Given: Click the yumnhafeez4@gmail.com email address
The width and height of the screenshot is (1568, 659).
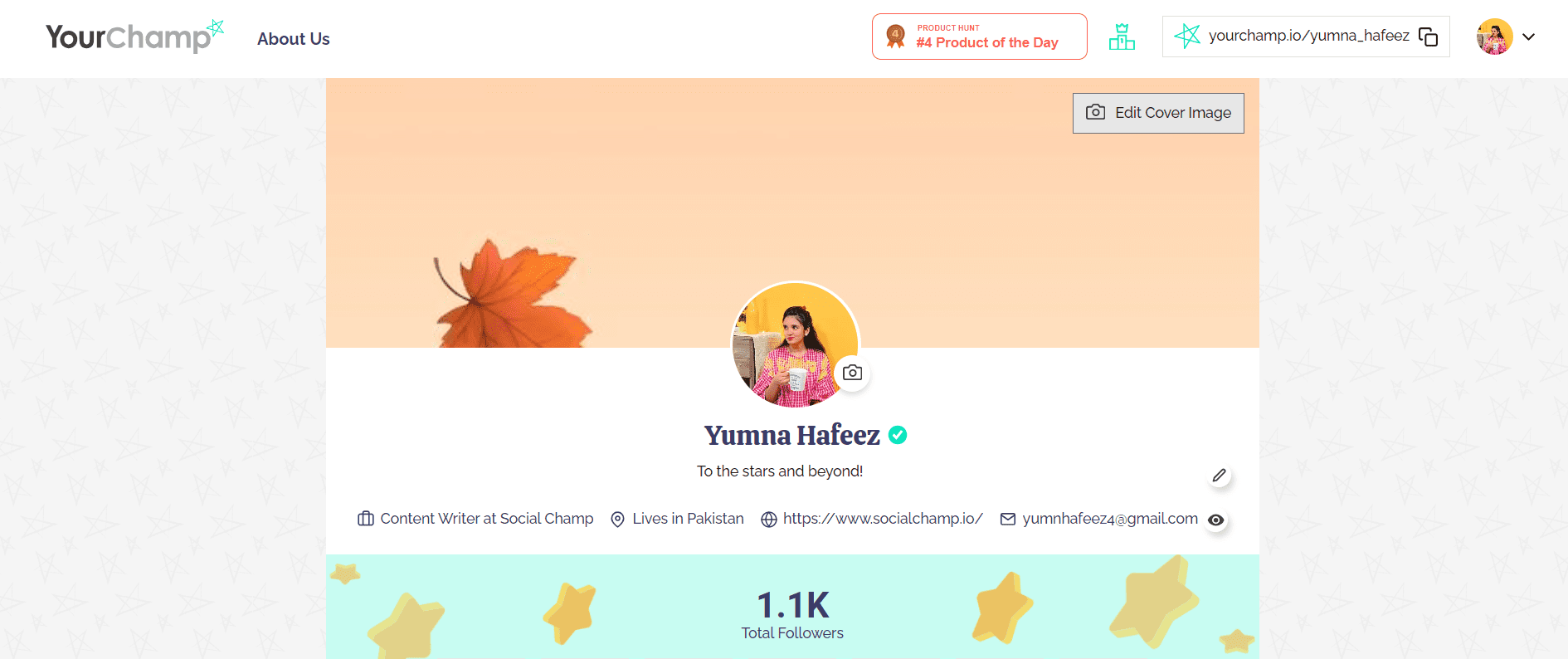Looking at the screenshot, I should (1109, 519).
